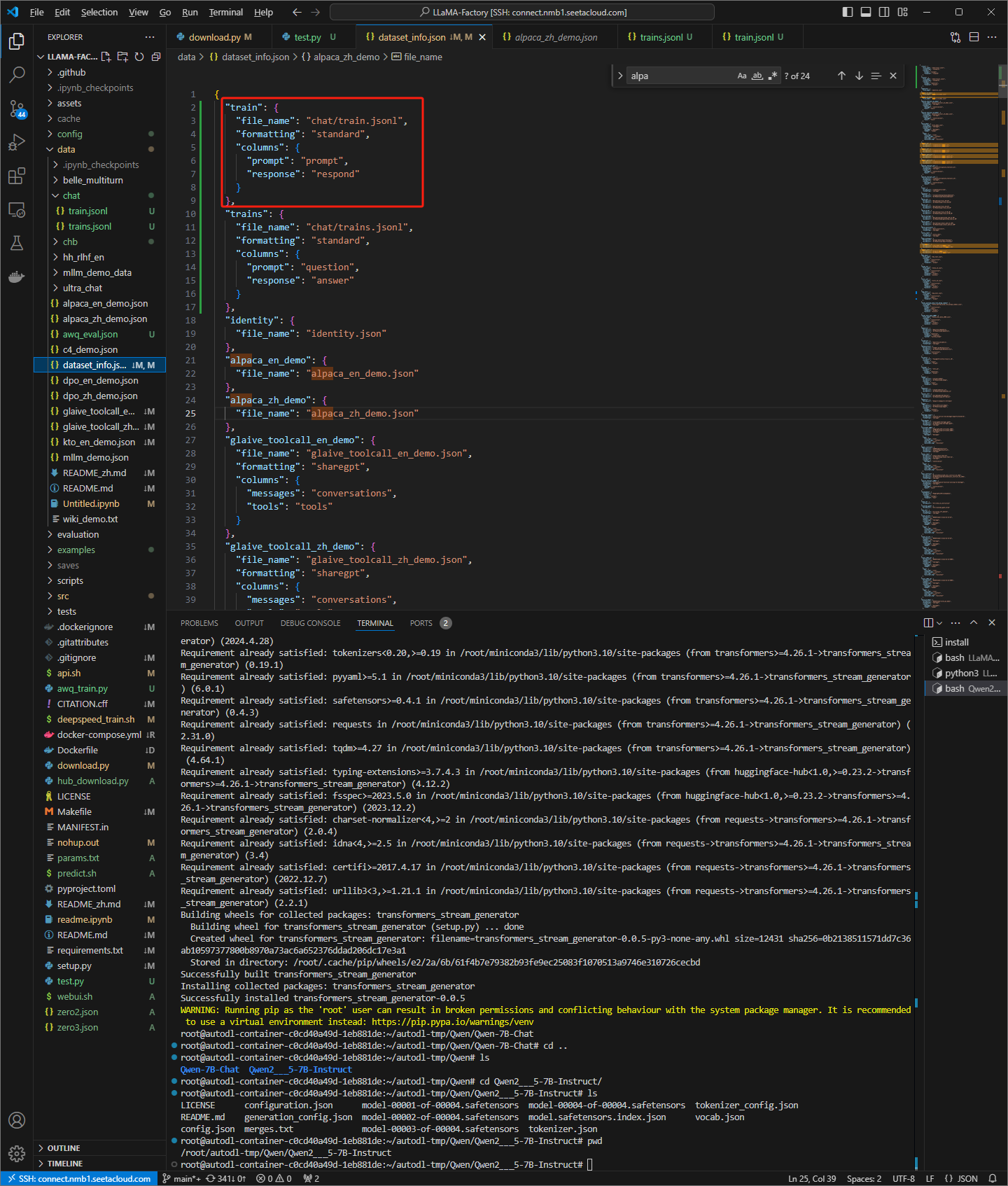
Task: Select python3 terminal in terminal list
Action: (x=966, y=673)
